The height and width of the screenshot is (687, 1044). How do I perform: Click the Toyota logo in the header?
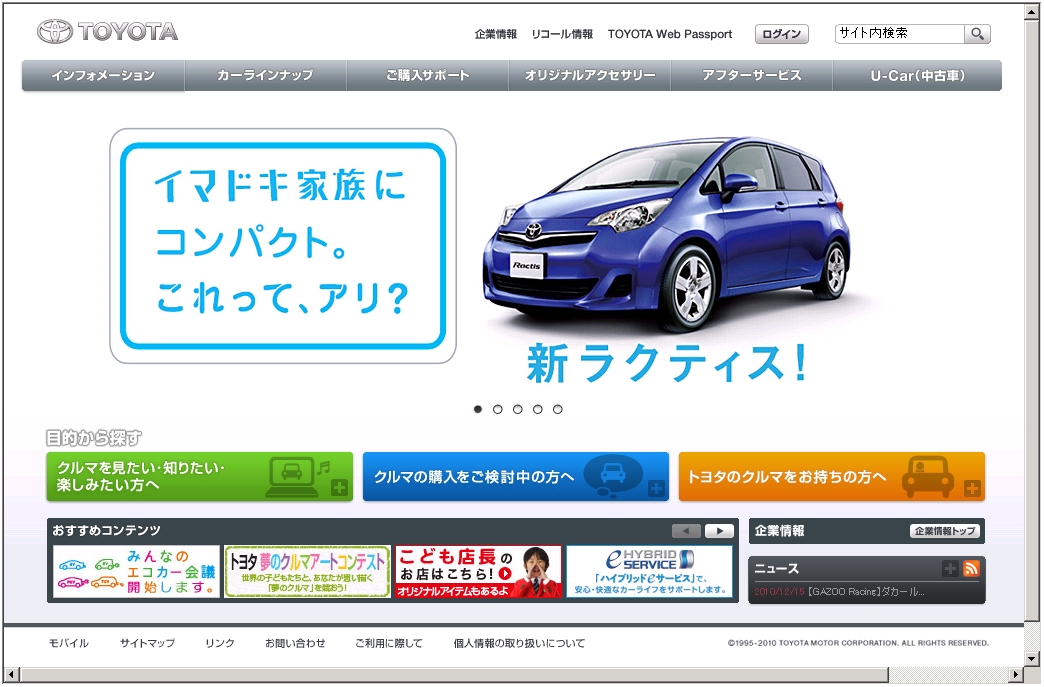click(x=107, y=32)
